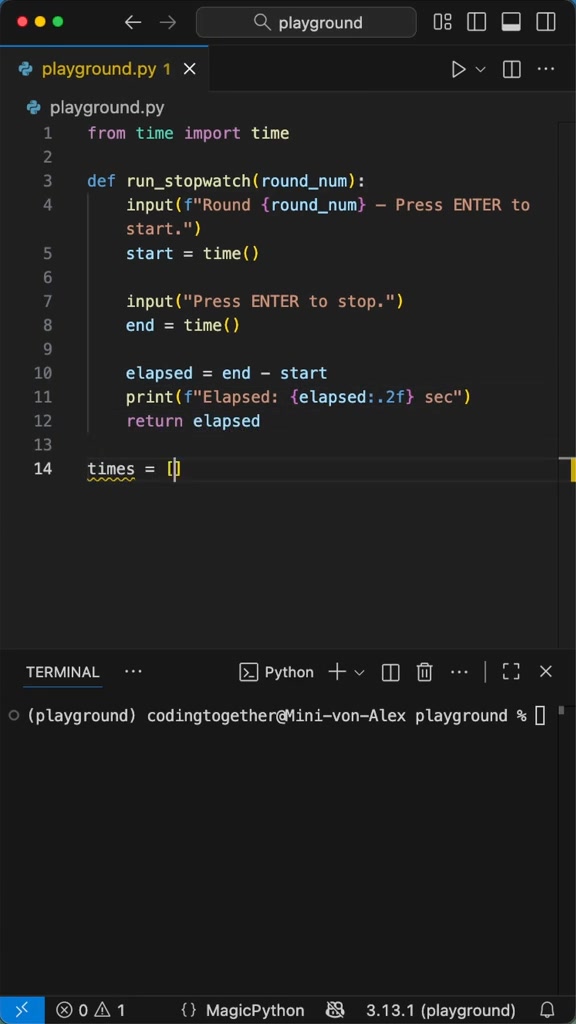Click the red window close button
Screen dimensions: 576x1024
click(x=23, y=22)
